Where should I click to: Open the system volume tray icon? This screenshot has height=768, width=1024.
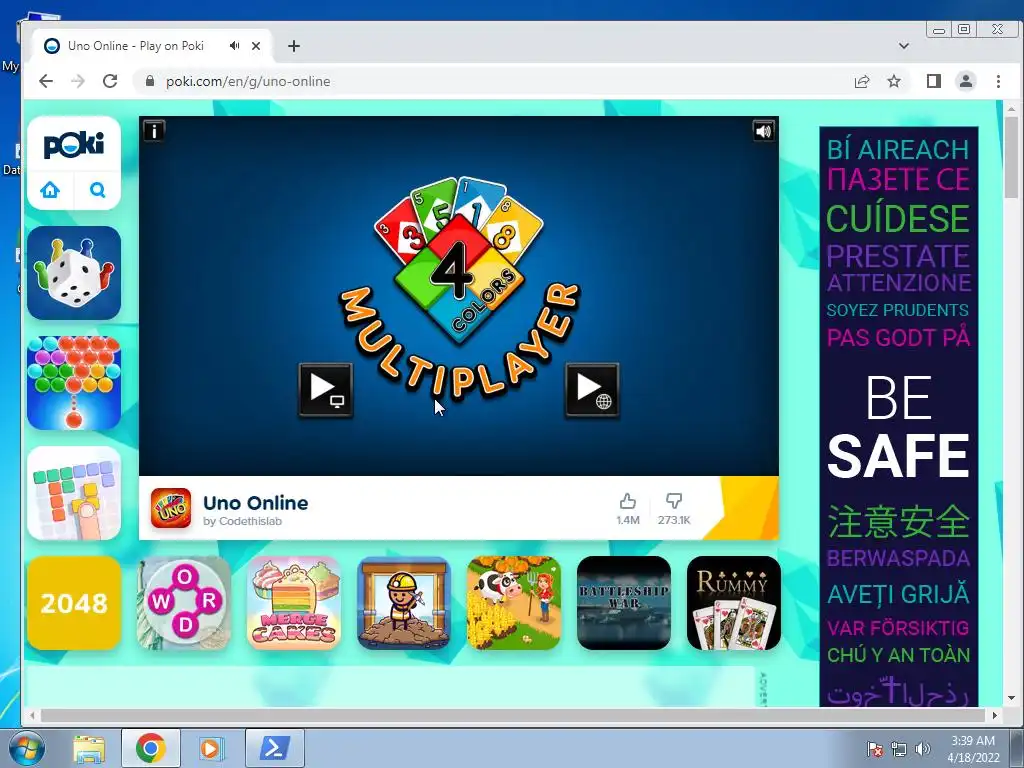[923, 749]
